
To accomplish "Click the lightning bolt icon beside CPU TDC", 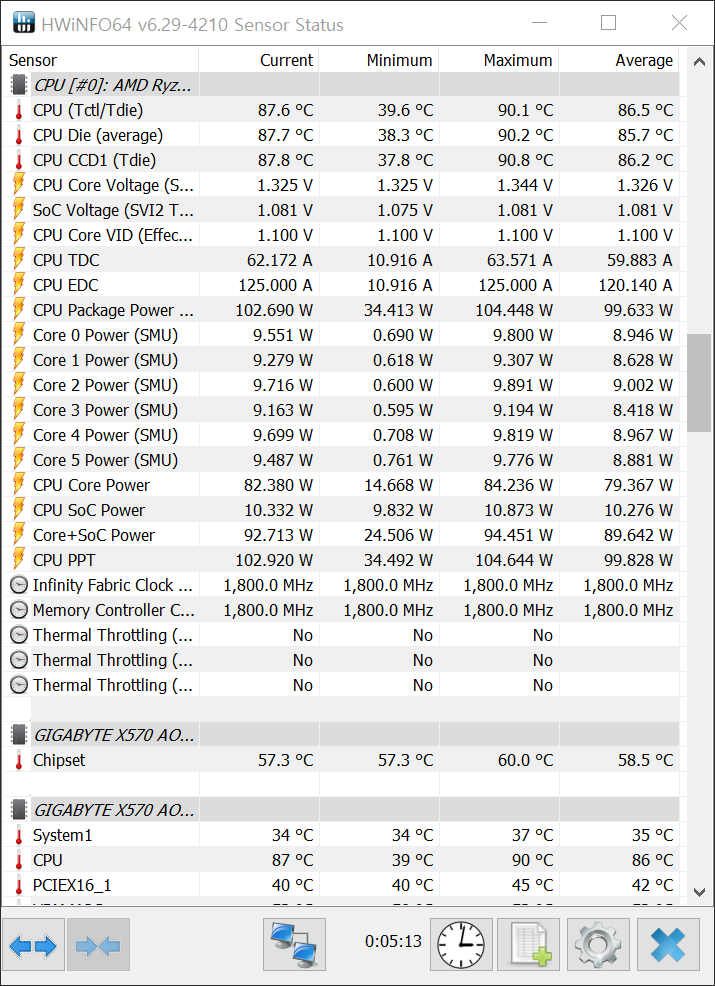I will [x=17, y=260].
